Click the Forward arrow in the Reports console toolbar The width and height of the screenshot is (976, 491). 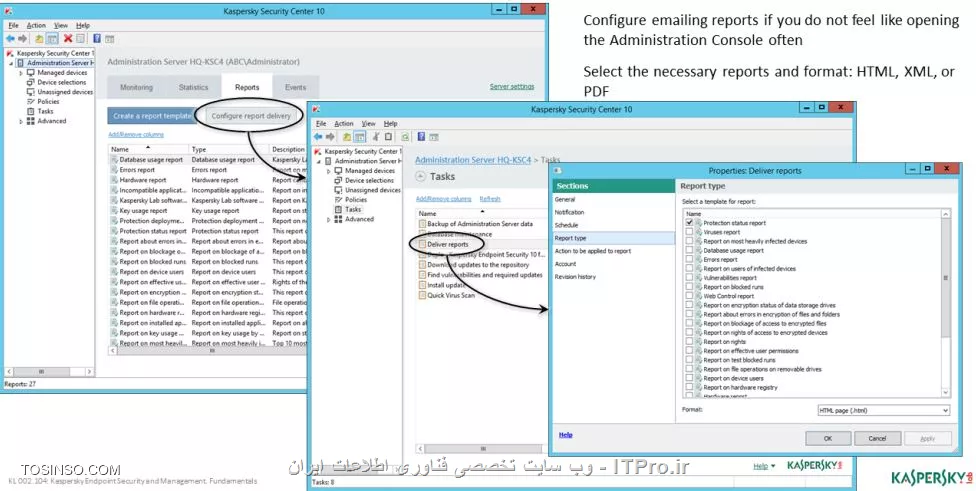click(x=23, y=39)
